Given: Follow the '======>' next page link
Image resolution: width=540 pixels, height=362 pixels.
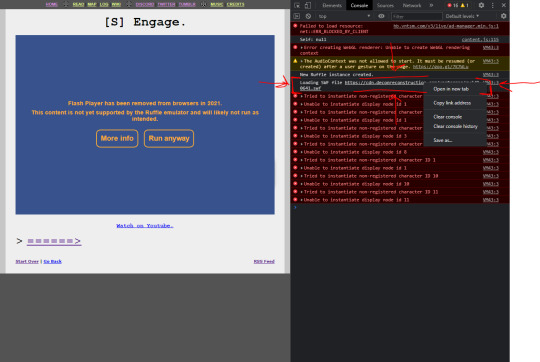Looking at the screenshot, I should pyautogui.click(x=54, y=241).
